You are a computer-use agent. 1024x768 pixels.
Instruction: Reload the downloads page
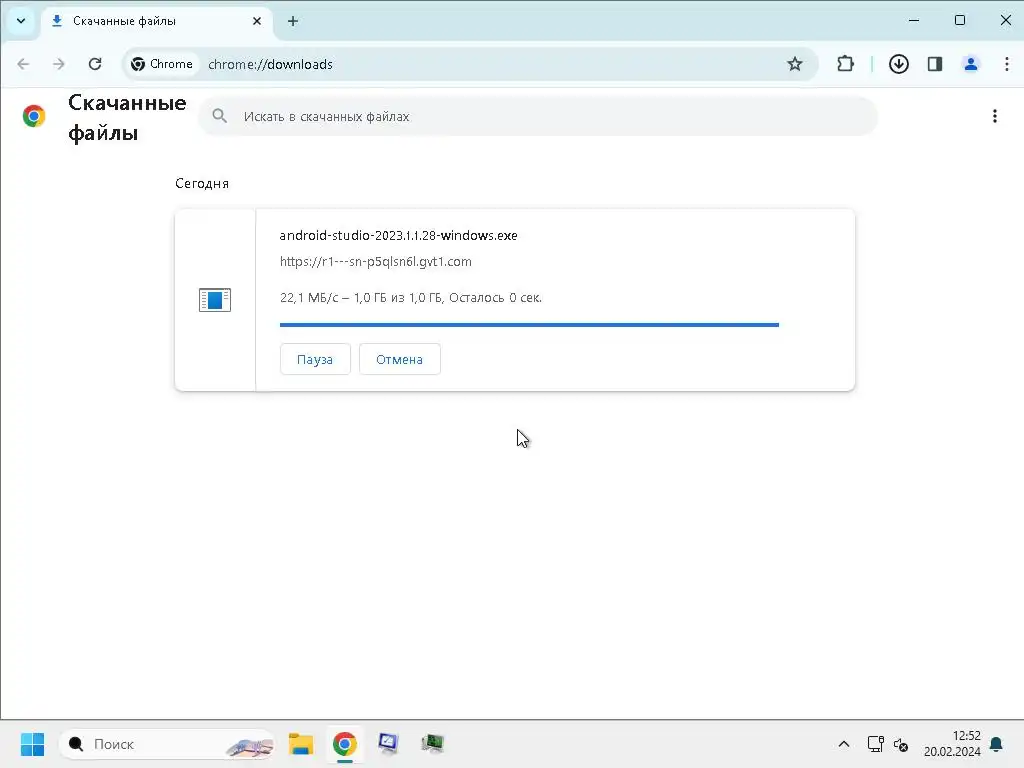pos(95,64)
